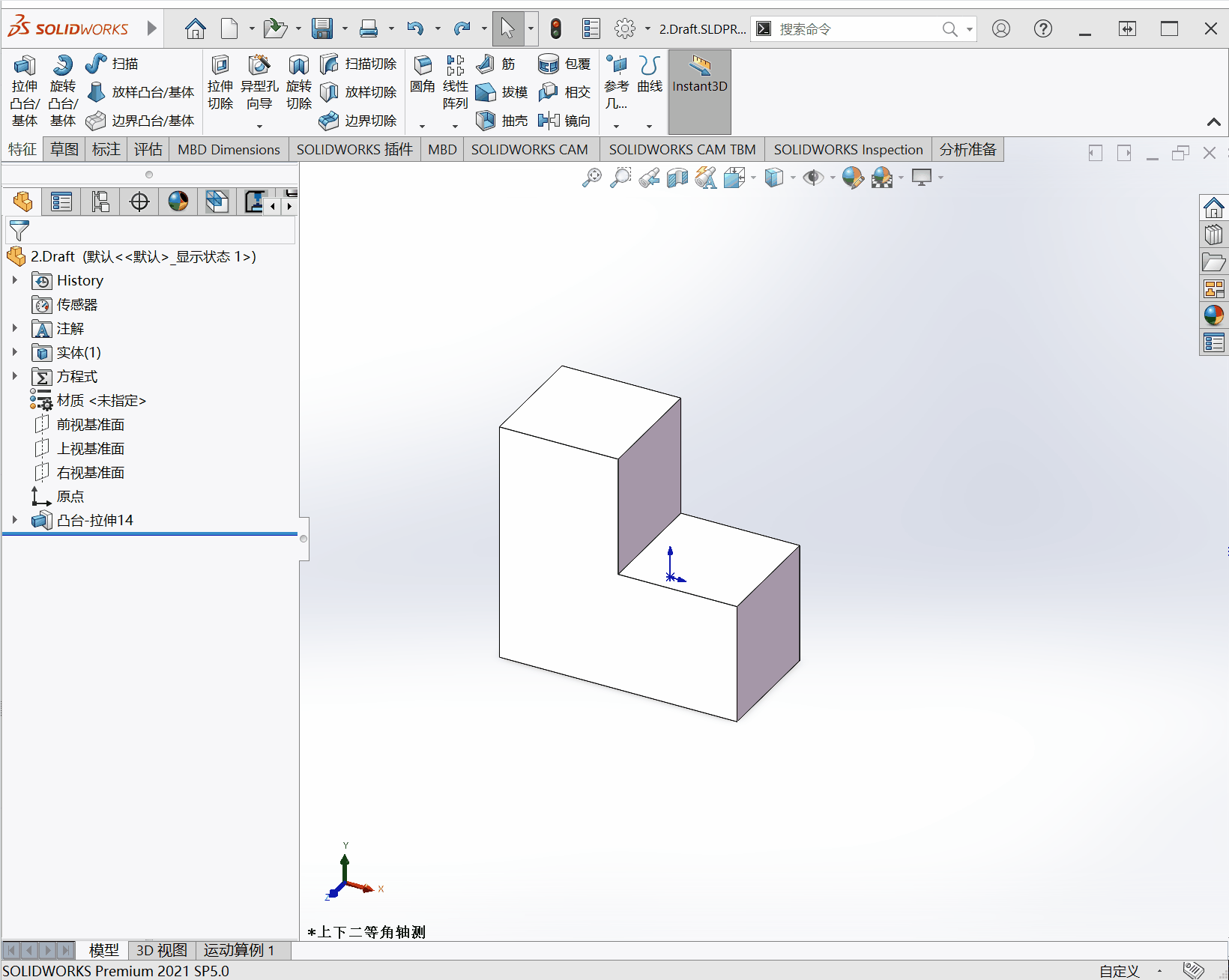
Task: Switch to the SOLIDWORKS Inspection tab
Action: point(848,149)
